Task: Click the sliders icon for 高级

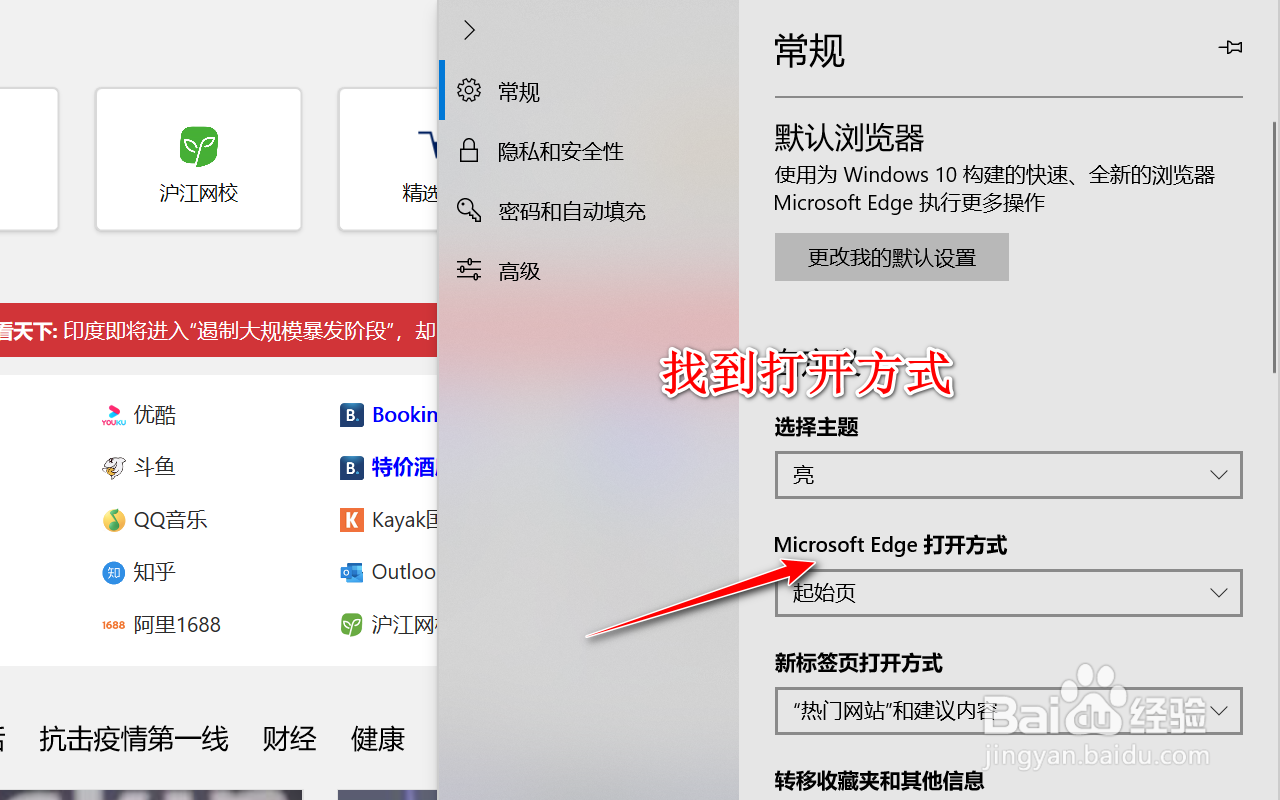Action: [x=469, y=269]
